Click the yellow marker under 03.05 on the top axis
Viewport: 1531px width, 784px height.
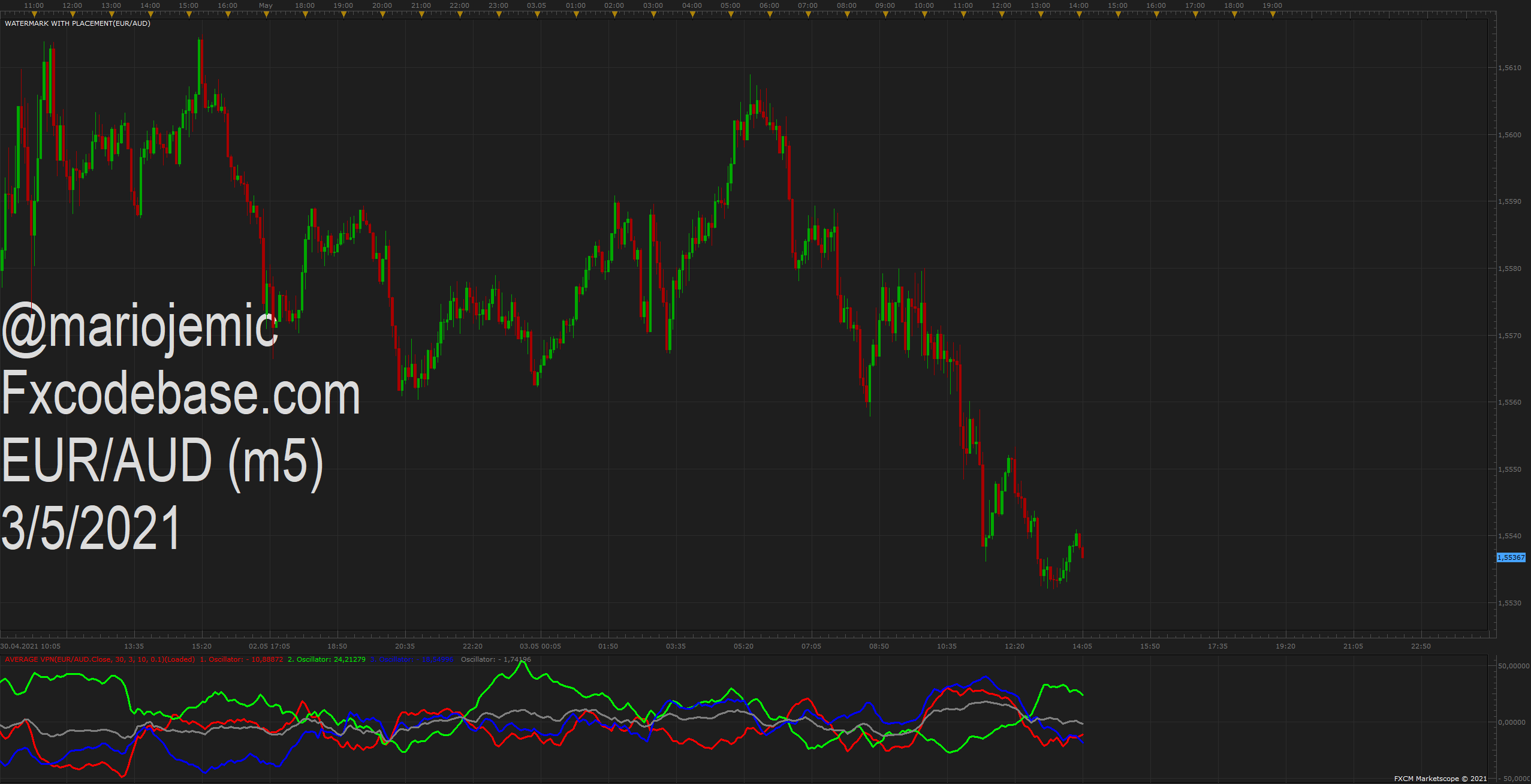click(537, 14)
